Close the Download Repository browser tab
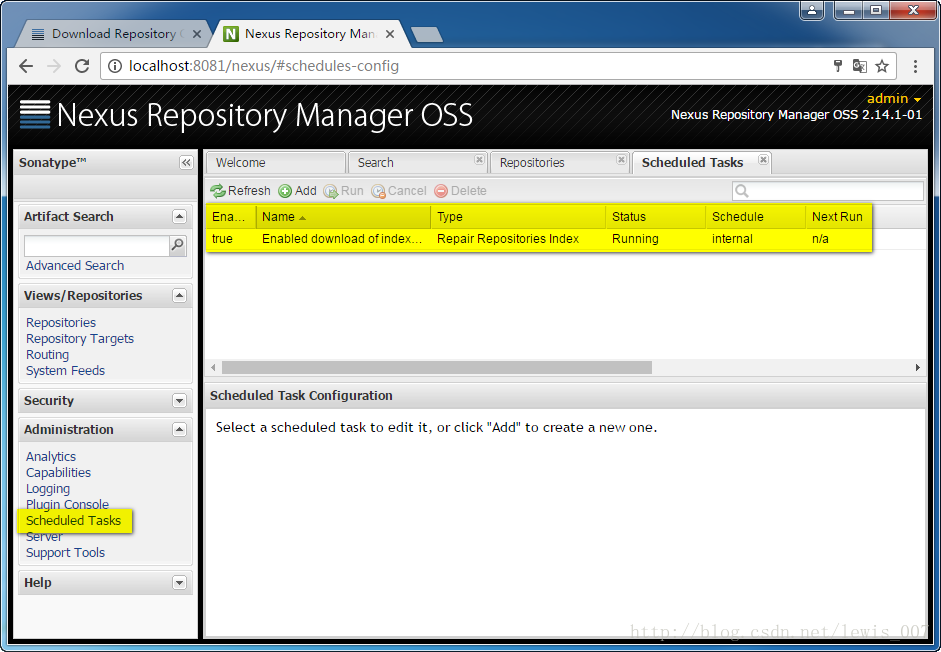The height and width of the screenshot is (652, 941). tap(196, 34)
